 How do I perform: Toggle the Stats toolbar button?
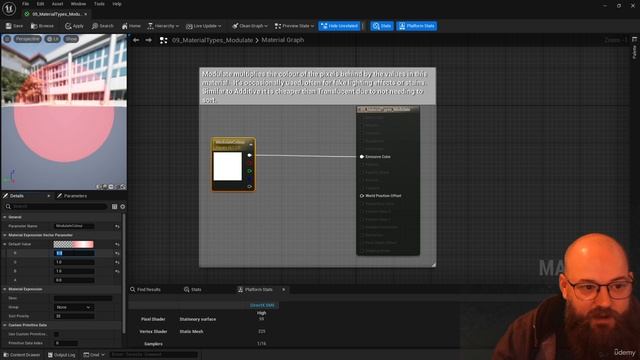pyautogui.click(x=382, y=26)
